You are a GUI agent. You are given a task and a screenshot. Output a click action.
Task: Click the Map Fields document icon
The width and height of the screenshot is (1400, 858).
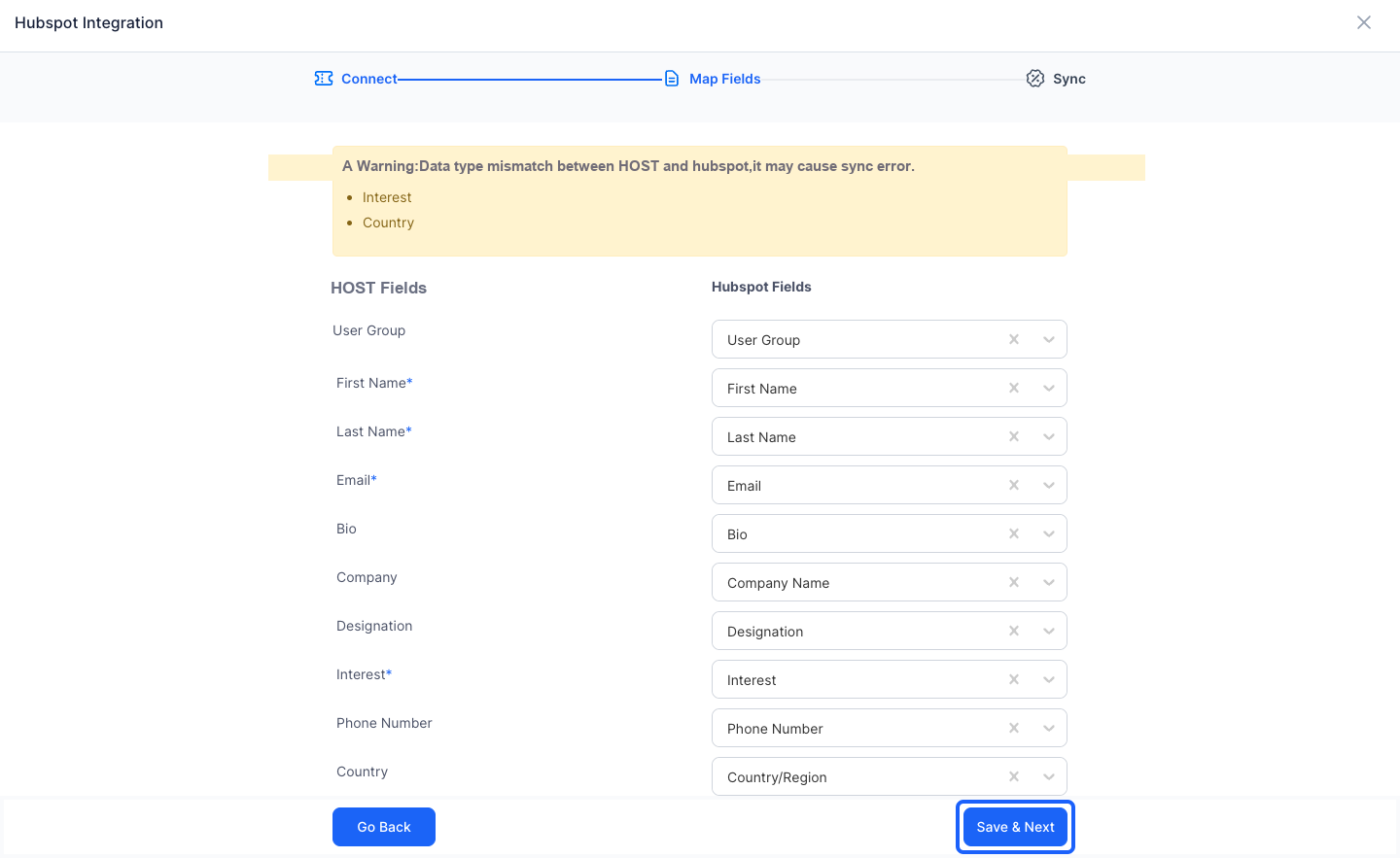pyautogui.click(x=672, y=79)
